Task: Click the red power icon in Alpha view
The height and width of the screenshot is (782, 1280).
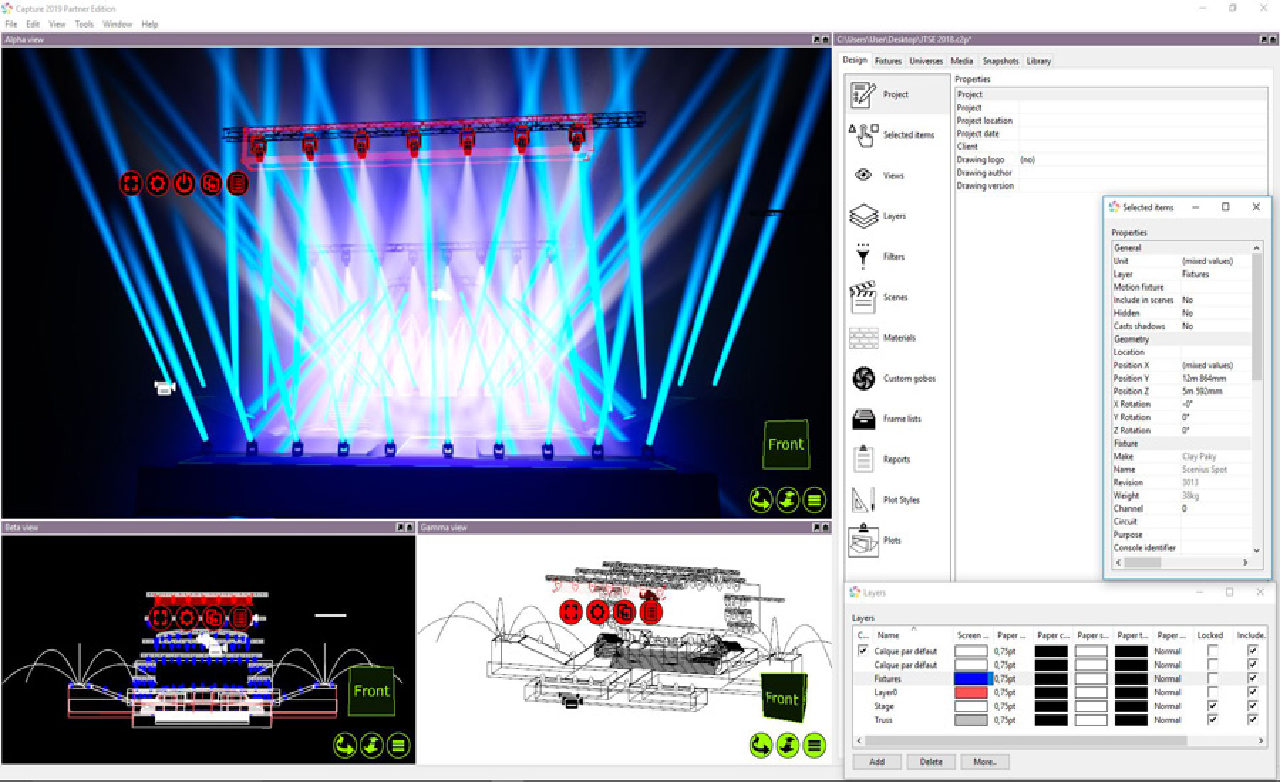Action: click(x=184, y=183)
